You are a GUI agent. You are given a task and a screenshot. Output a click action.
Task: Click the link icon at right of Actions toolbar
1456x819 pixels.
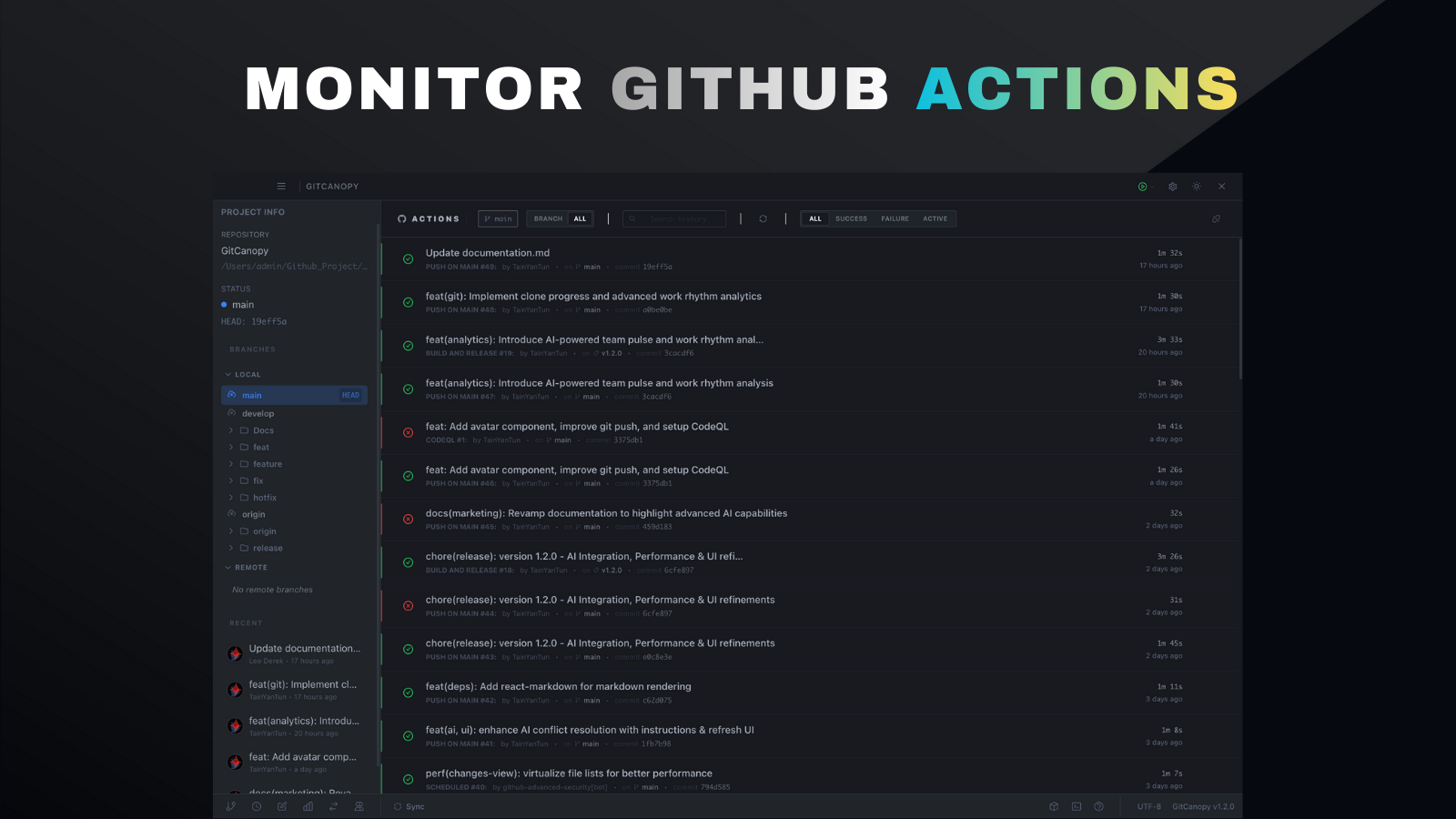pos(1216,219)
